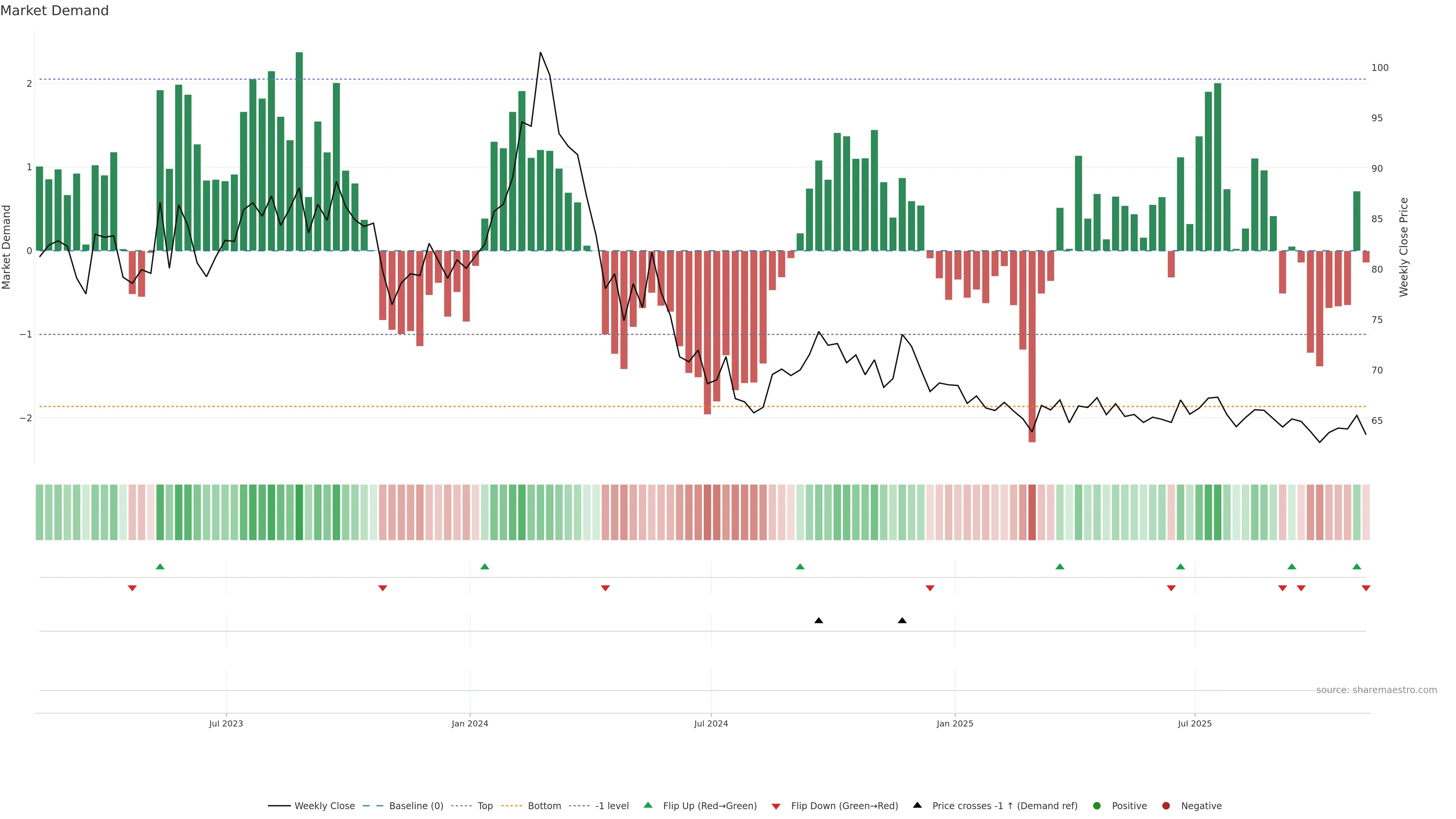Toggle the Negative legend entry

(1201, 806)
